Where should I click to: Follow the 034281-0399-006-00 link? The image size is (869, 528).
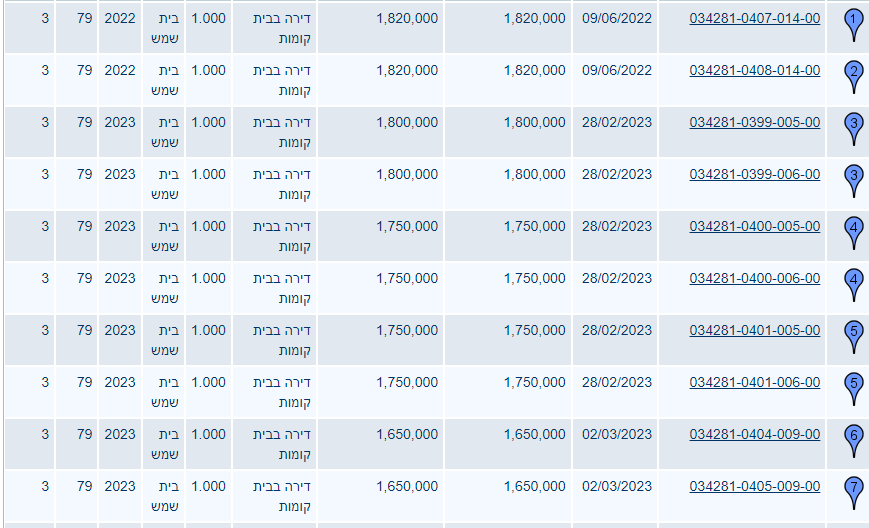point(754,174)
